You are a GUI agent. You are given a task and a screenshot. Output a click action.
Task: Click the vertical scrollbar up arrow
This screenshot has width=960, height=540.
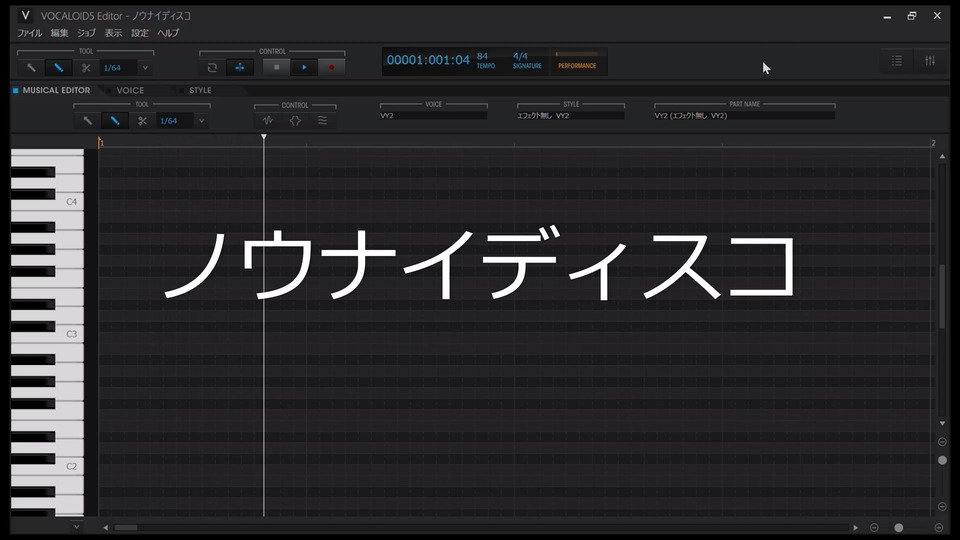[942, 157]
